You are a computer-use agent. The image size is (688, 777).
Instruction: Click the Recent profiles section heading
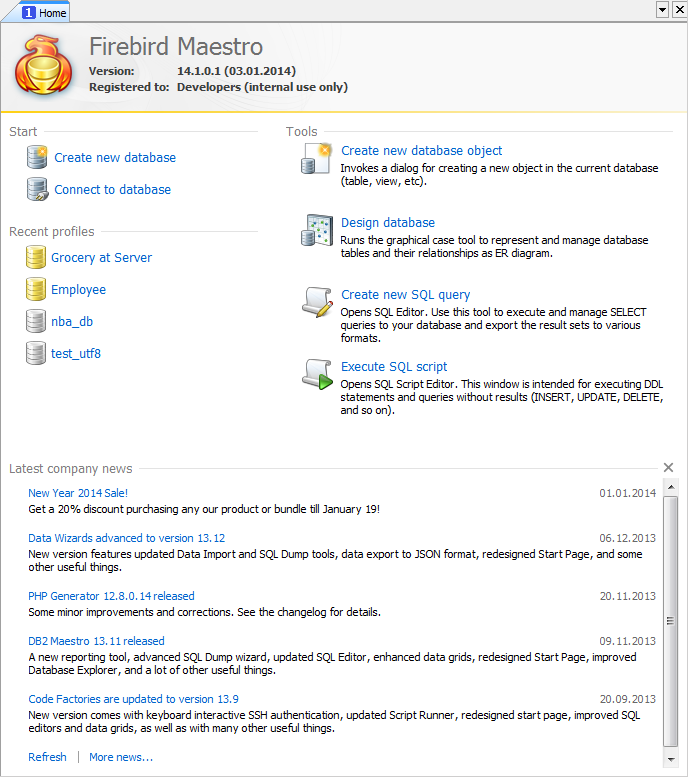click(52, 232)
